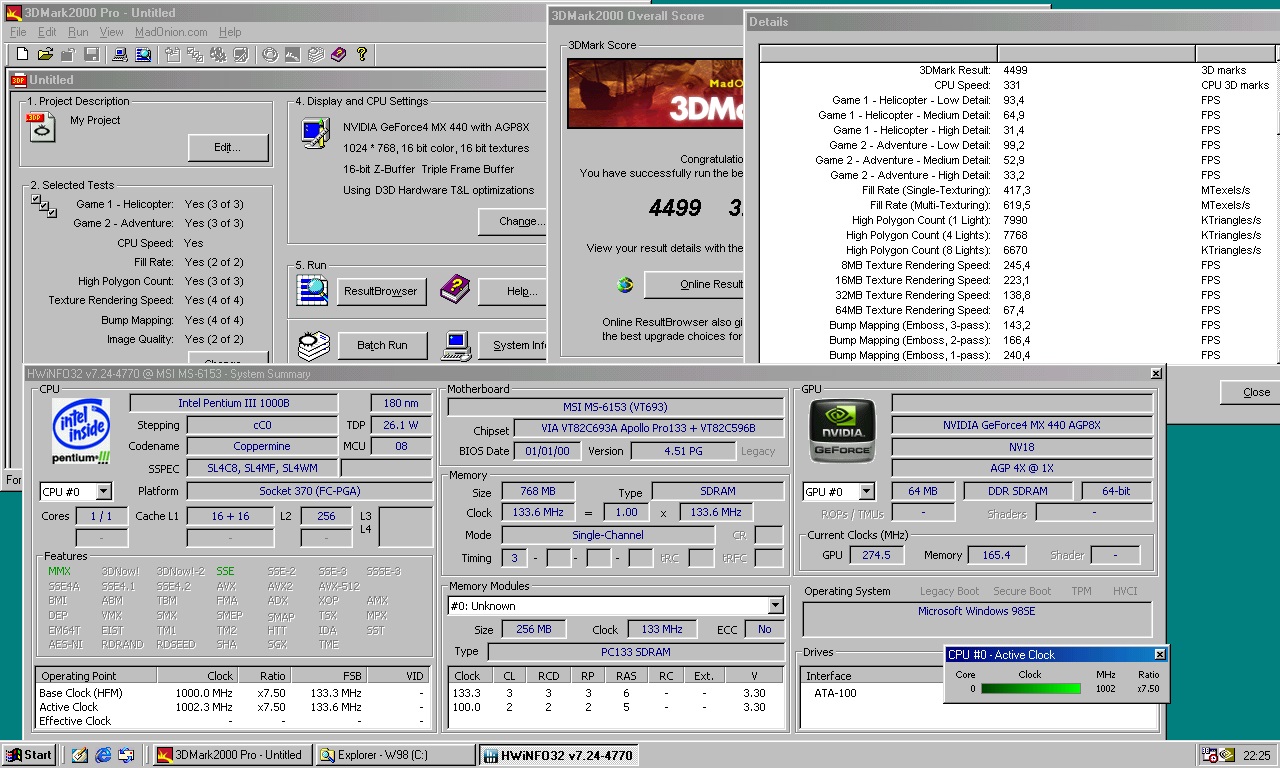Viewport: 1280px width, 768px height.
Task: Click the batch run stacked-pages toolbar icon
Action: pyautogui.click(x=315, y=54)
